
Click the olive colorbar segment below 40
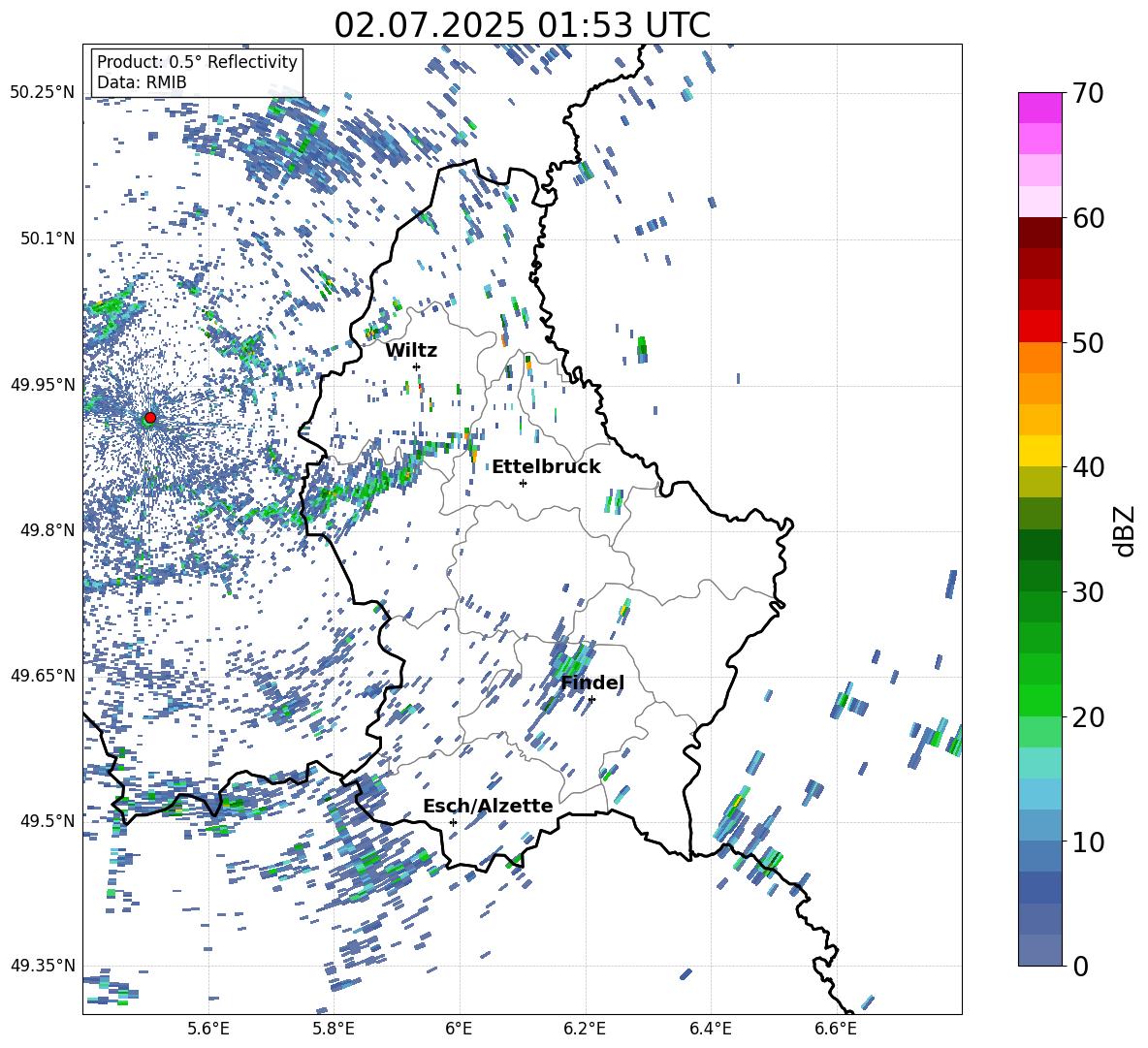point(1040,482)
